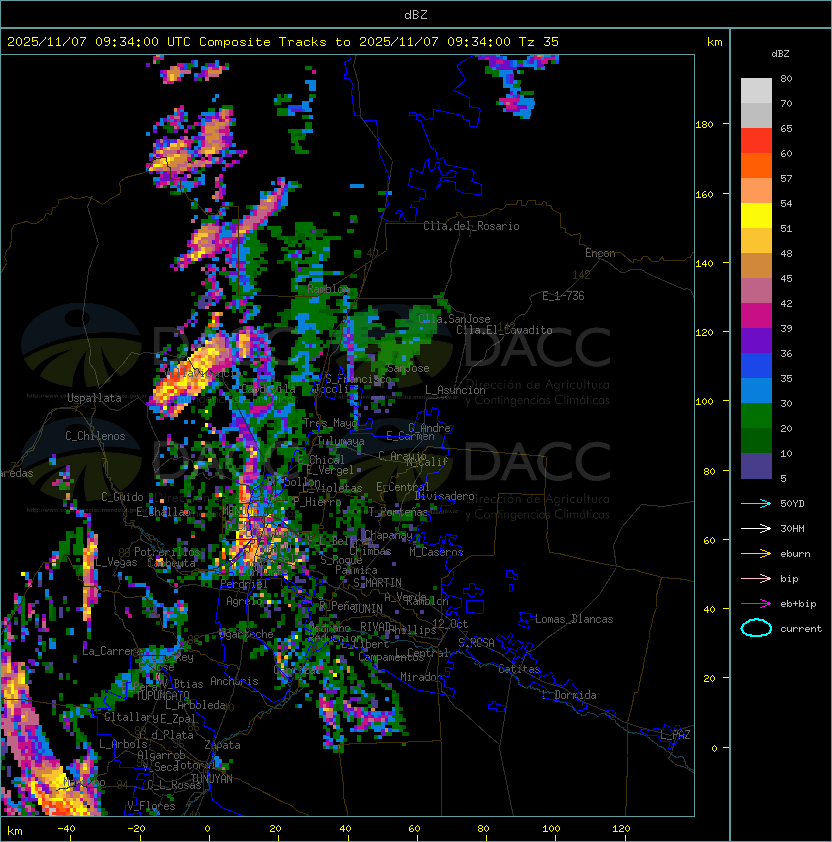
Task: Click the 'S_MARTIN' map label
Action: click(377, 583)
